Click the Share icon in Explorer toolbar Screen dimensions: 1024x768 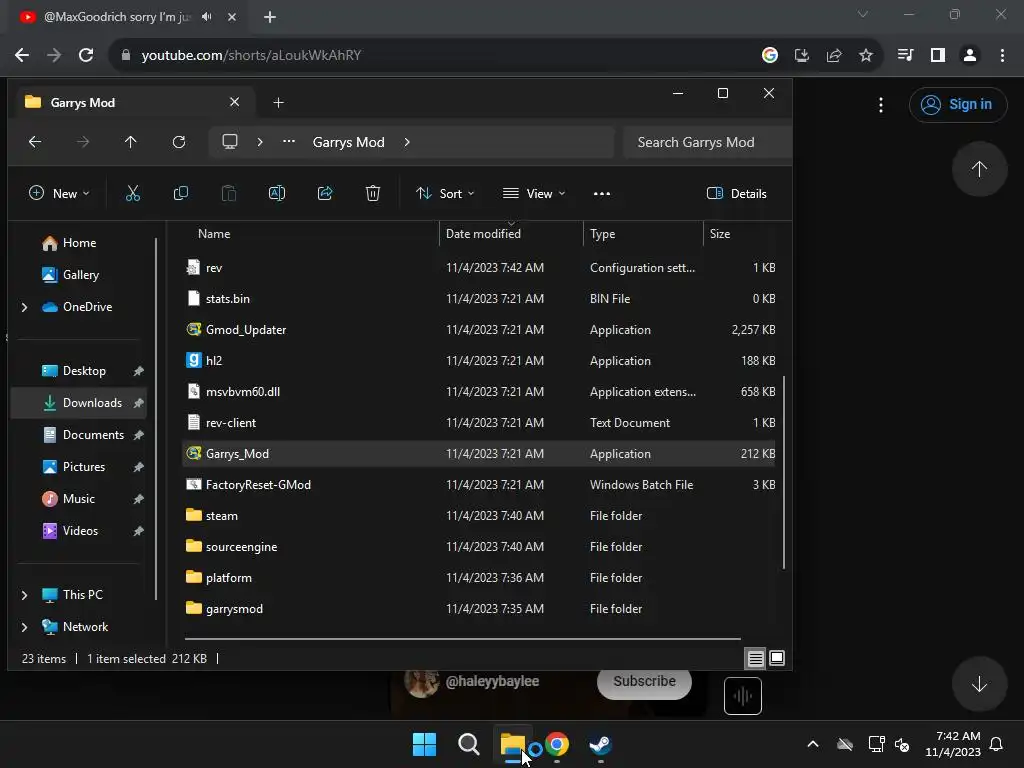click(325, 193)
